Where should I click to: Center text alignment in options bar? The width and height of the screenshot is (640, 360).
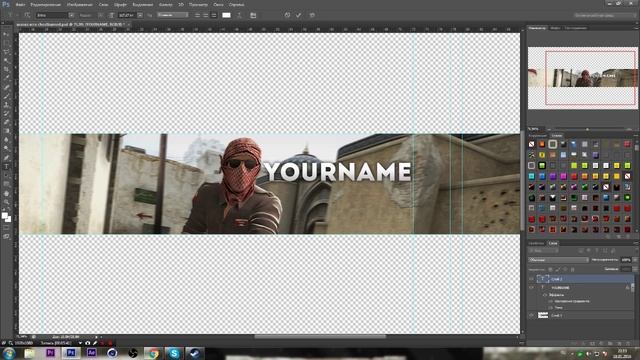click(205, 15)
